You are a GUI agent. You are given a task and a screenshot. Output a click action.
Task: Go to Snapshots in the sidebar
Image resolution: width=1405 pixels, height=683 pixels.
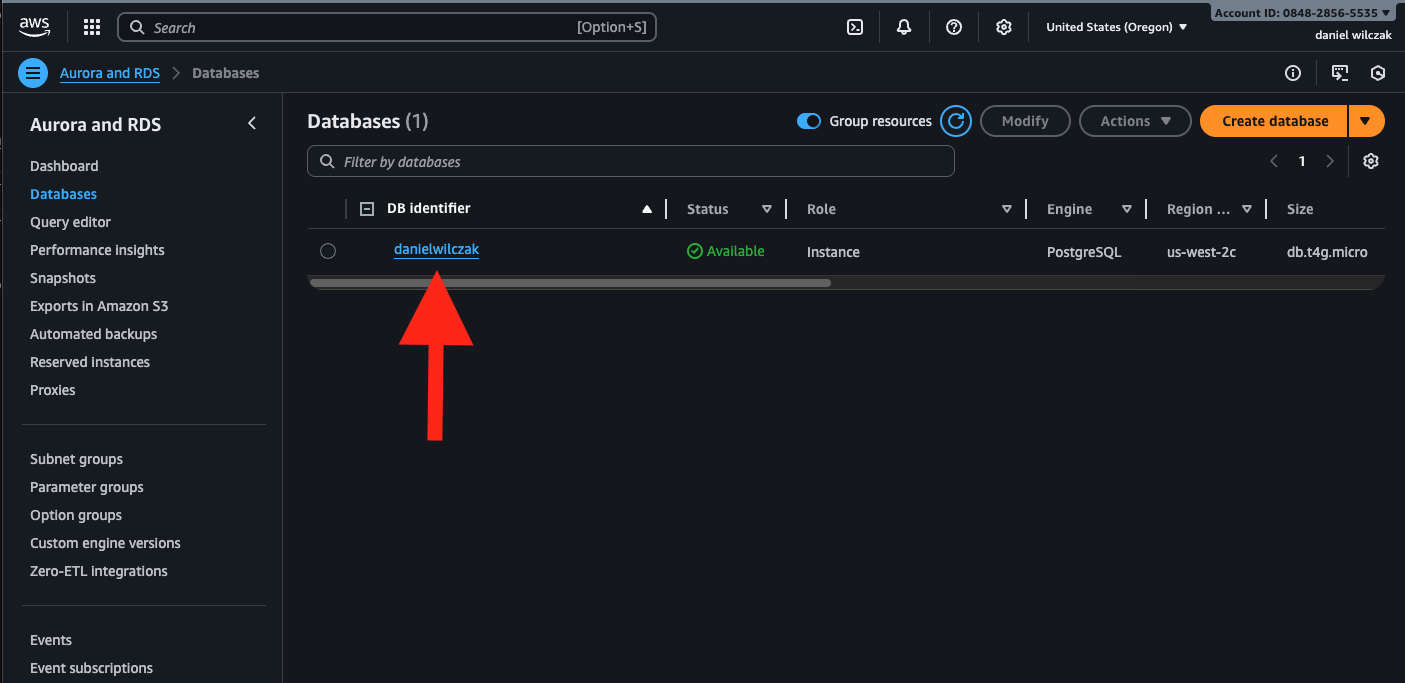(63, 278)
